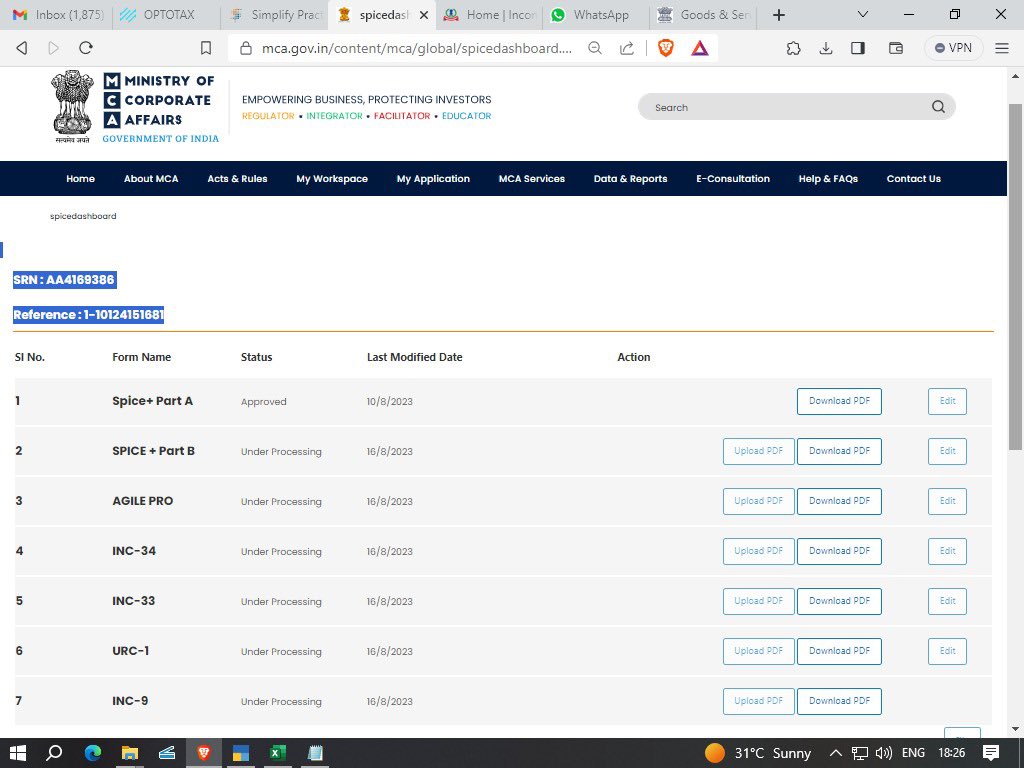Switch to Gmail Inbox tab

point(58,15)
